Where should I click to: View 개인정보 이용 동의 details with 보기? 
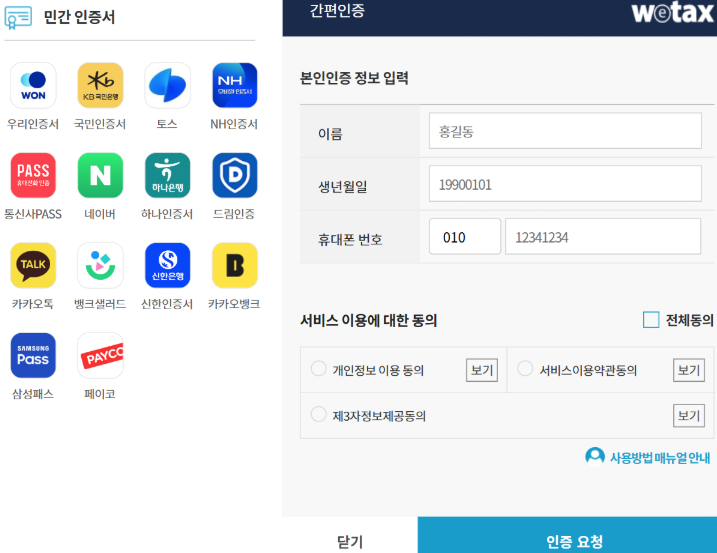(482, 370)
